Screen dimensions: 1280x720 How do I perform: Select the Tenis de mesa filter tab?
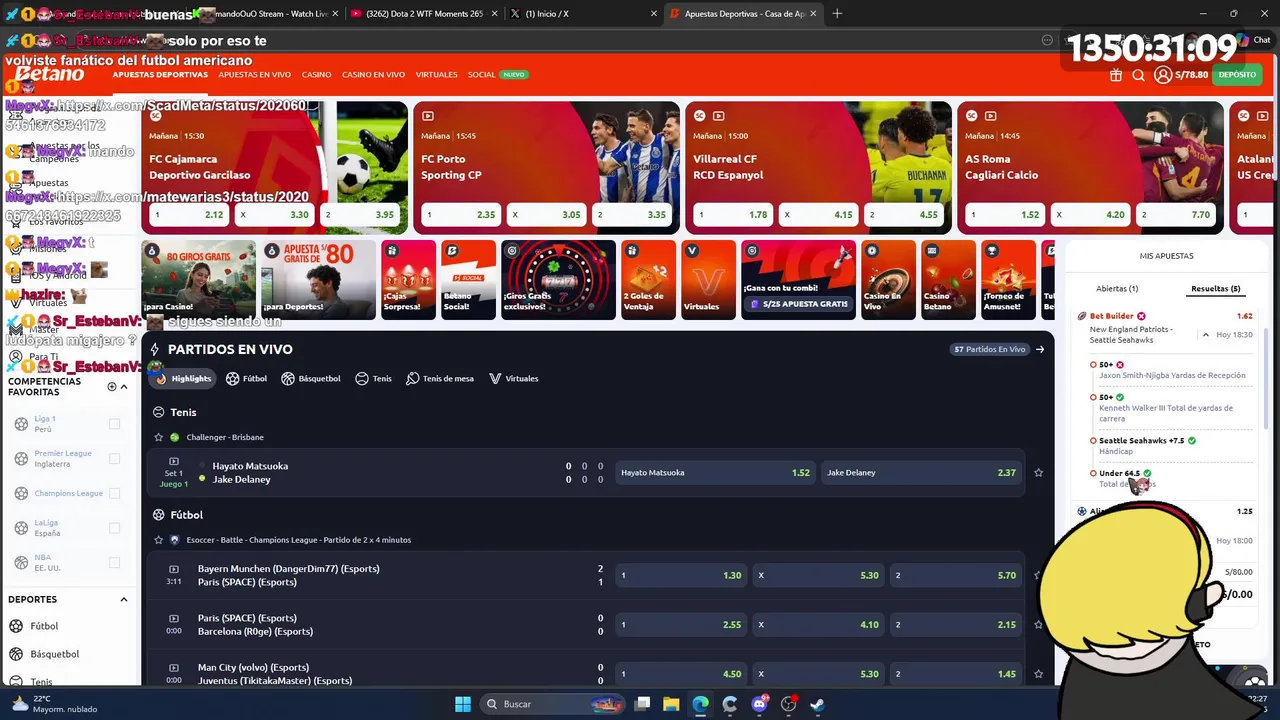[x=440, y=379]
